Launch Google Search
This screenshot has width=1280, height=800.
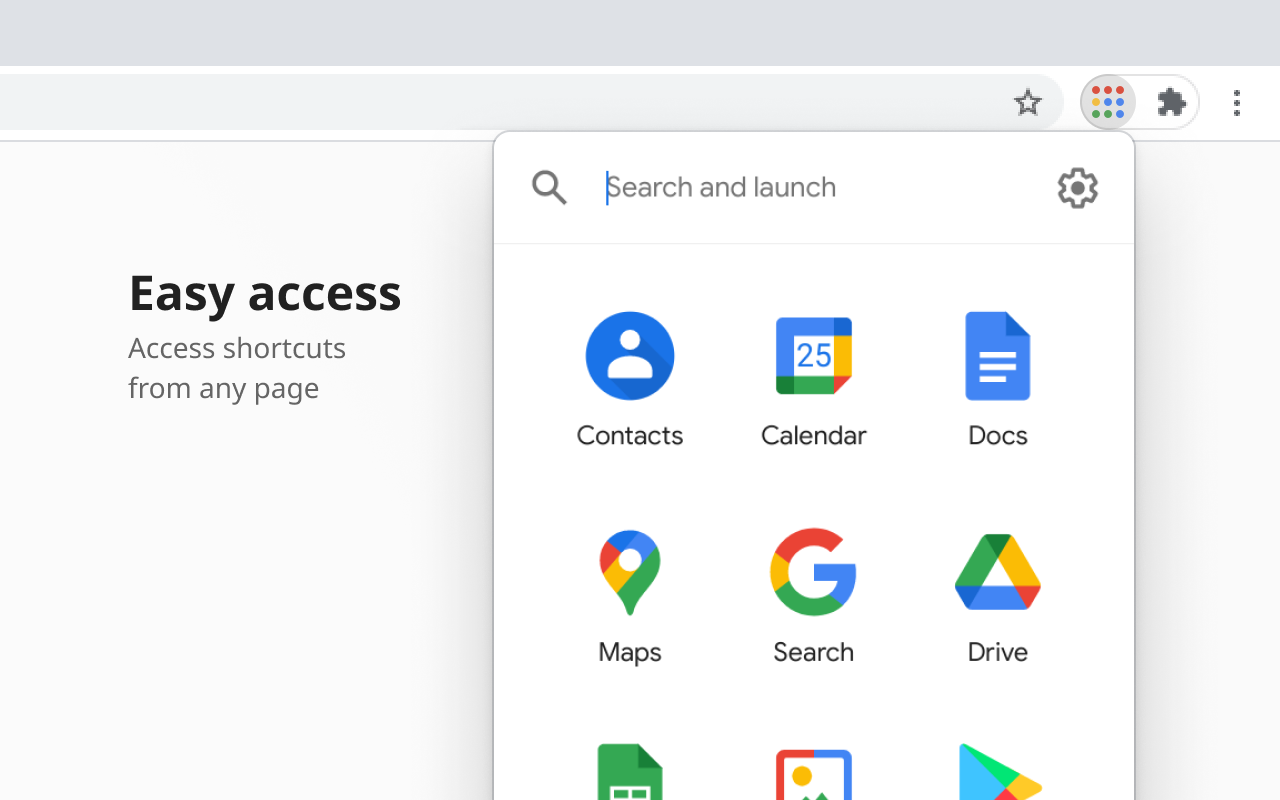coord(813,571)
